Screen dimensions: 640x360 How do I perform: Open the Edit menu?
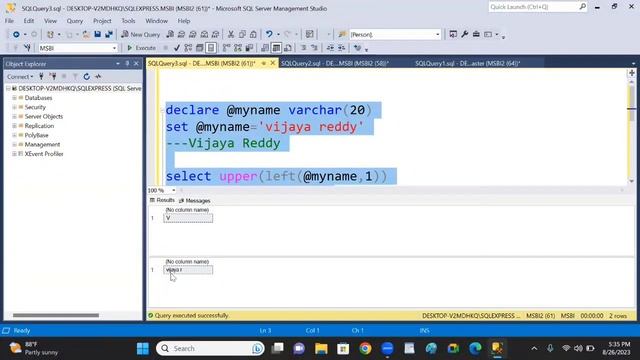(x=29, y=21)
